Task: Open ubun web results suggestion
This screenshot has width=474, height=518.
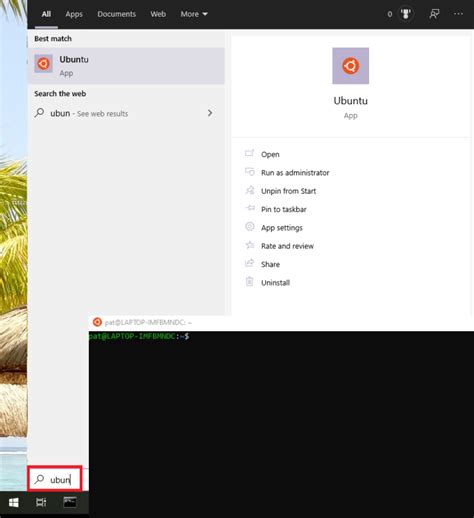Action: coord(126,113)
